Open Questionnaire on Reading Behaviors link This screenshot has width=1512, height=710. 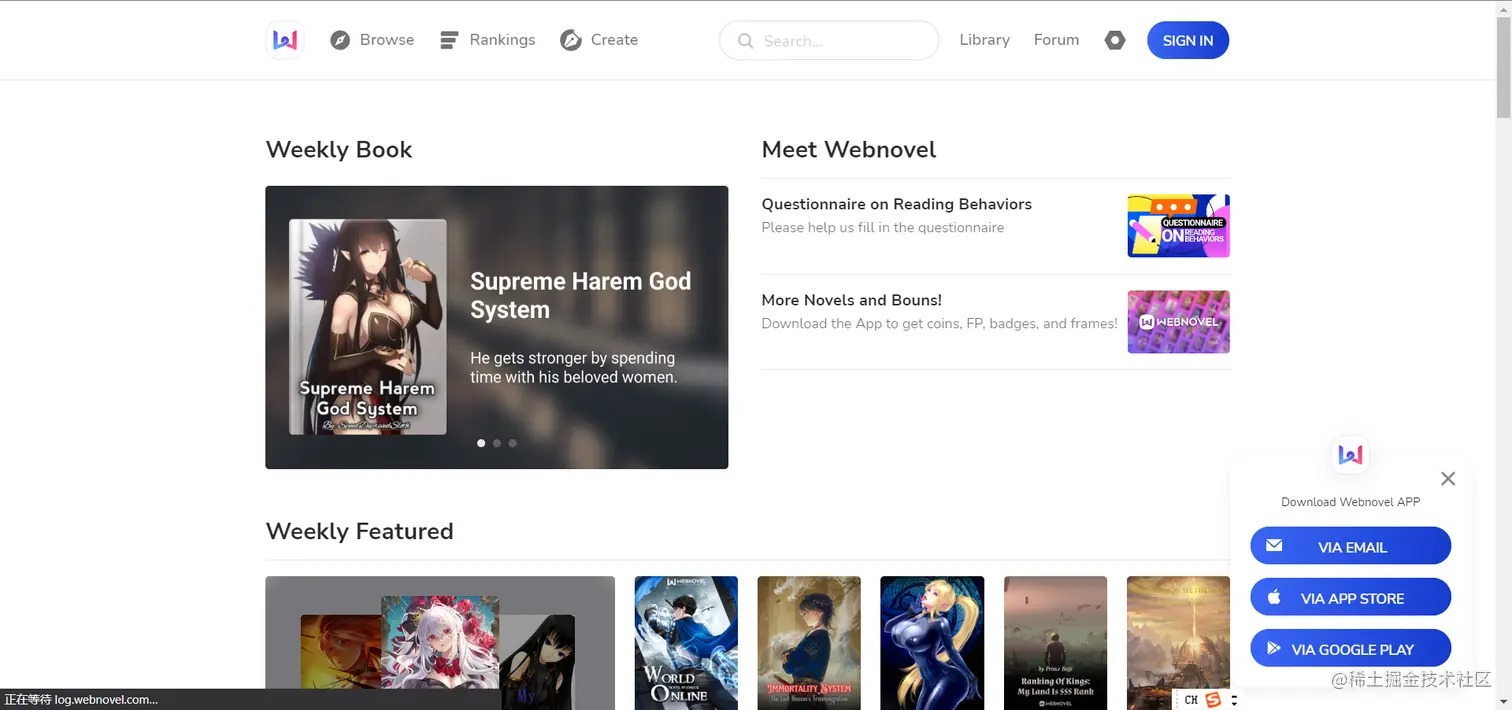point(897,204)
